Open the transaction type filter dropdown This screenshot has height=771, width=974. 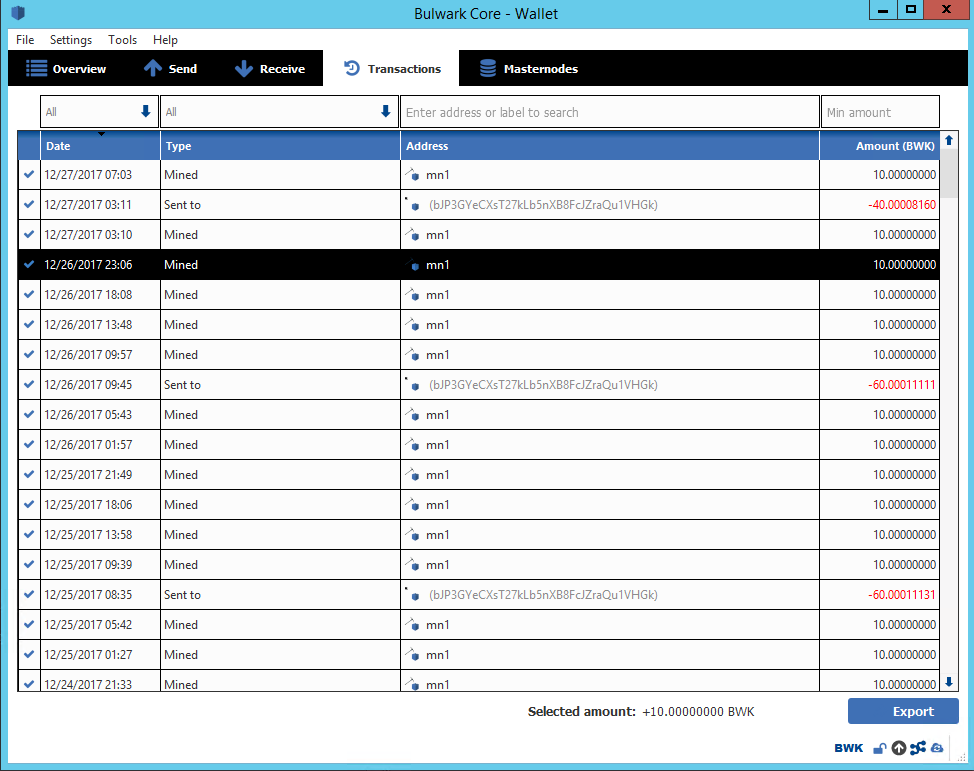(280, 112)
